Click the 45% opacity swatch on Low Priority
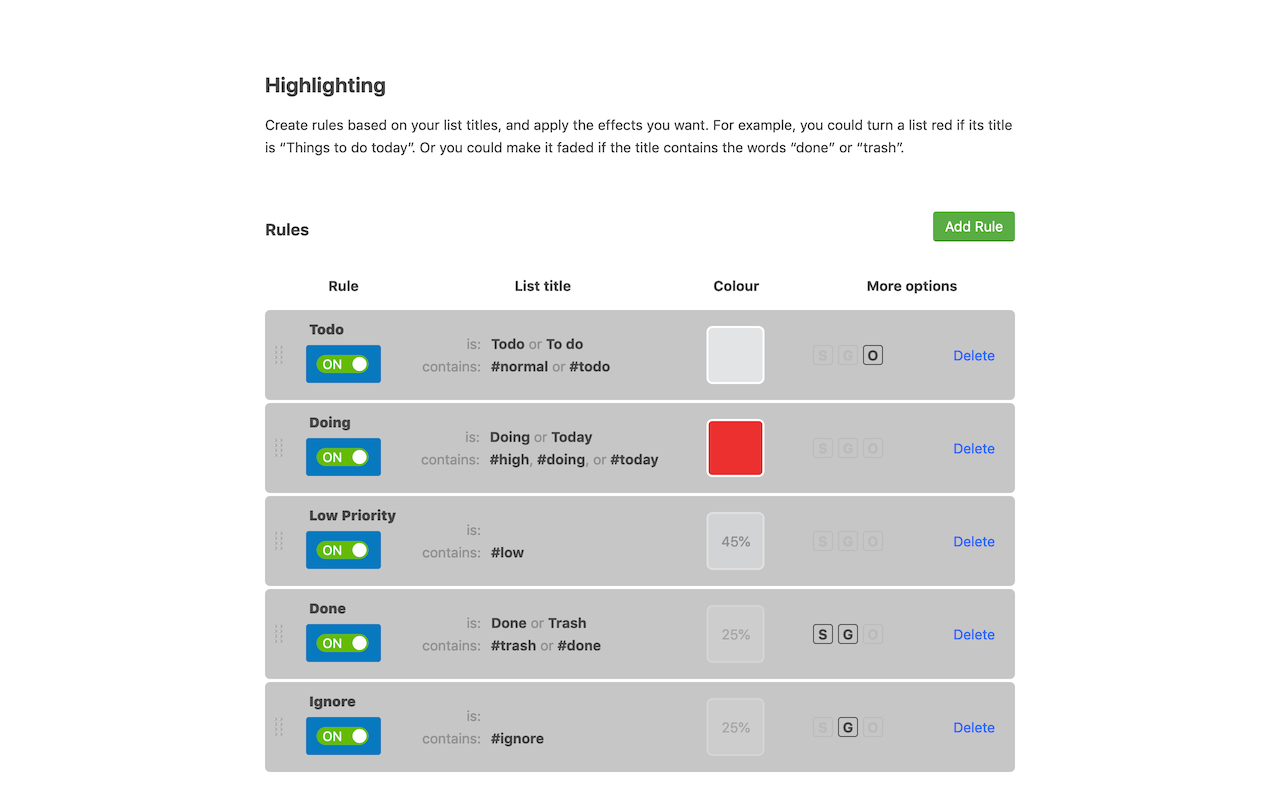 click(x=735, y=541)
